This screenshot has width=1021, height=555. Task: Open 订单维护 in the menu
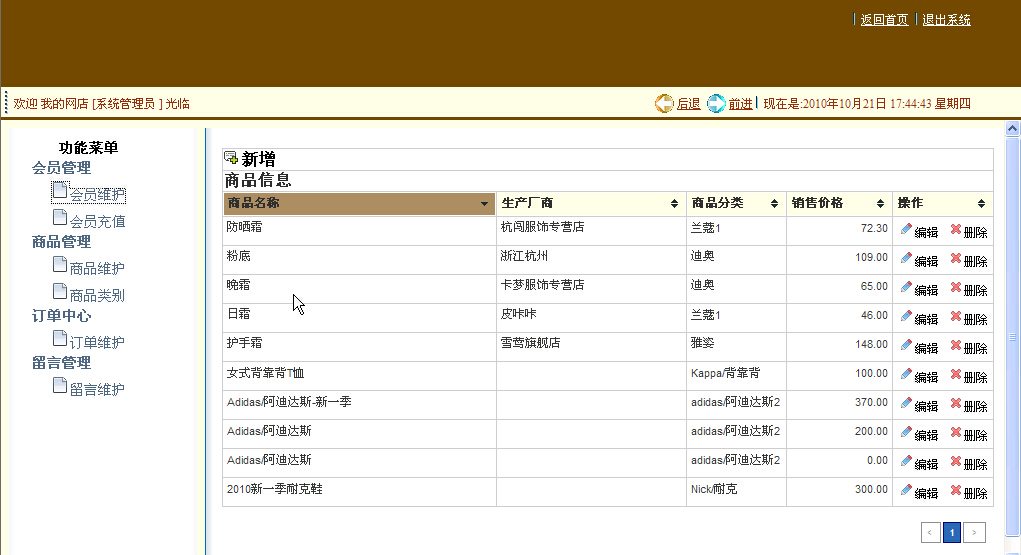(x=97, y=343)
